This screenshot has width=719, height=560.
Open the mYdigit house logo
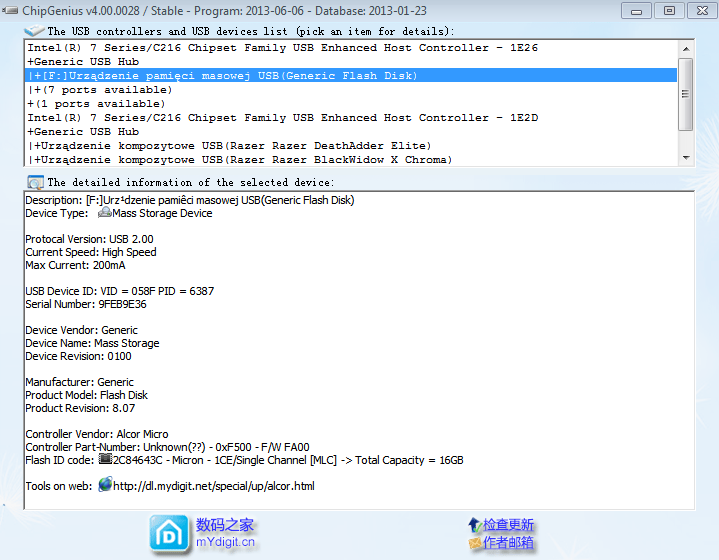(169, 533)
